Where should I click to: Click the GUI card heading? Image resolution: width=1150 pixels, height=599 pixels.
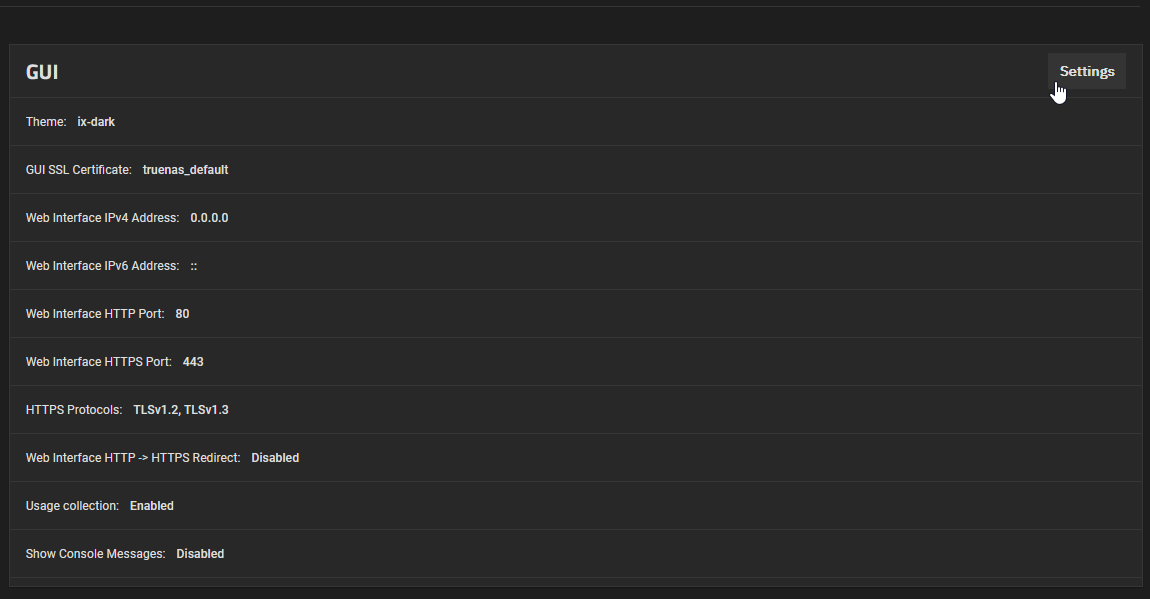tap(42, 73)
